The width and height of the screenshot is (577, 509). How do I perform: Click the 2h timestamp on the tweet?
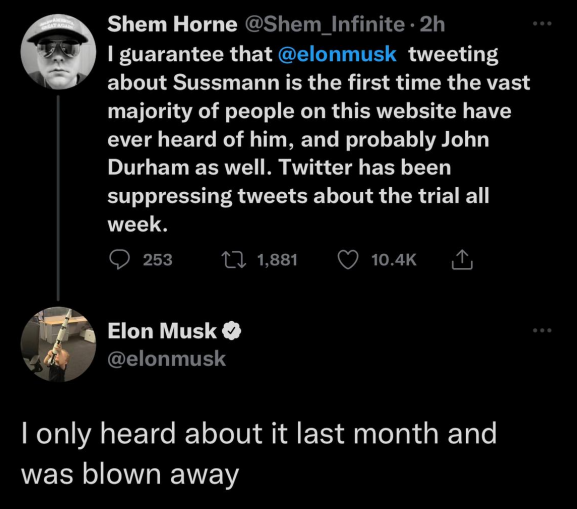coord(432,24)
